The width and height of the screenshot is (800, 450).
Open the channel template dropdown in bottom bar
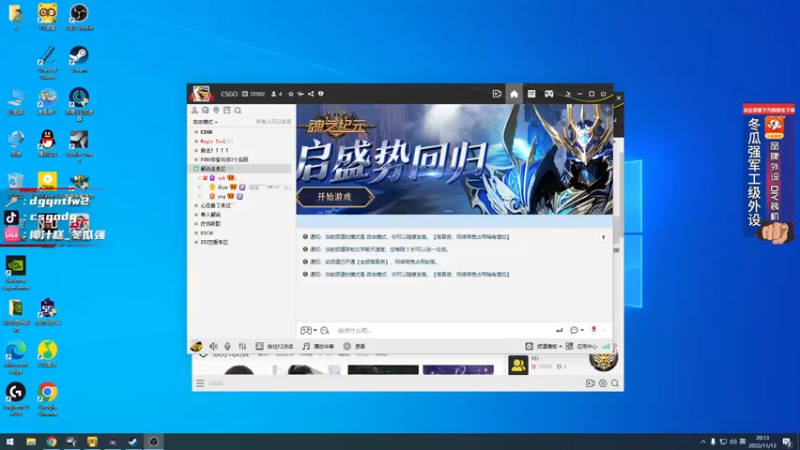[x=544, y=346]
